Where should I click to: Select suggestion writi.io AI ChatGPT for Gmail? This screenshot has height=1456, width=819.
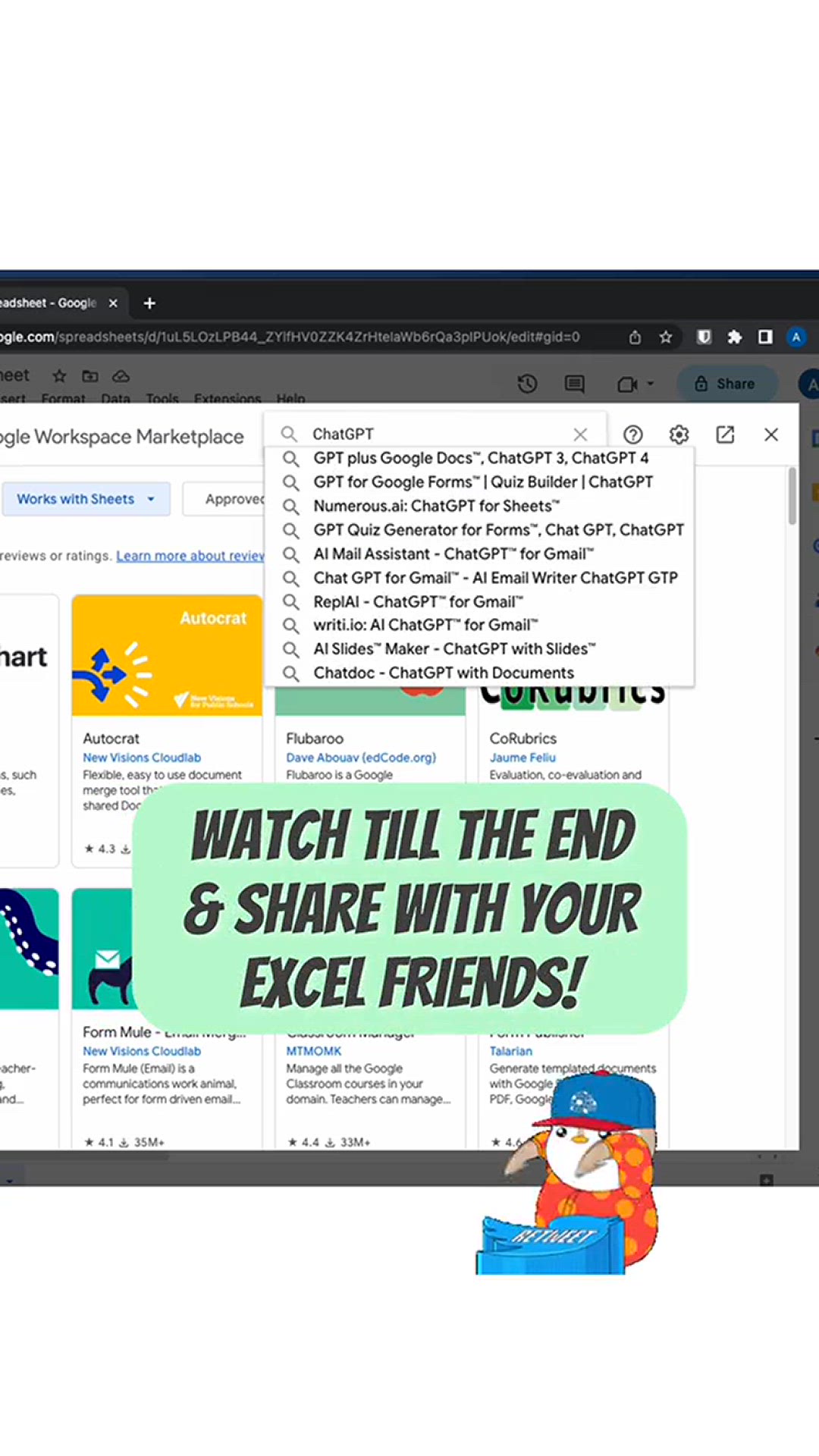click(x=479, y=625)
